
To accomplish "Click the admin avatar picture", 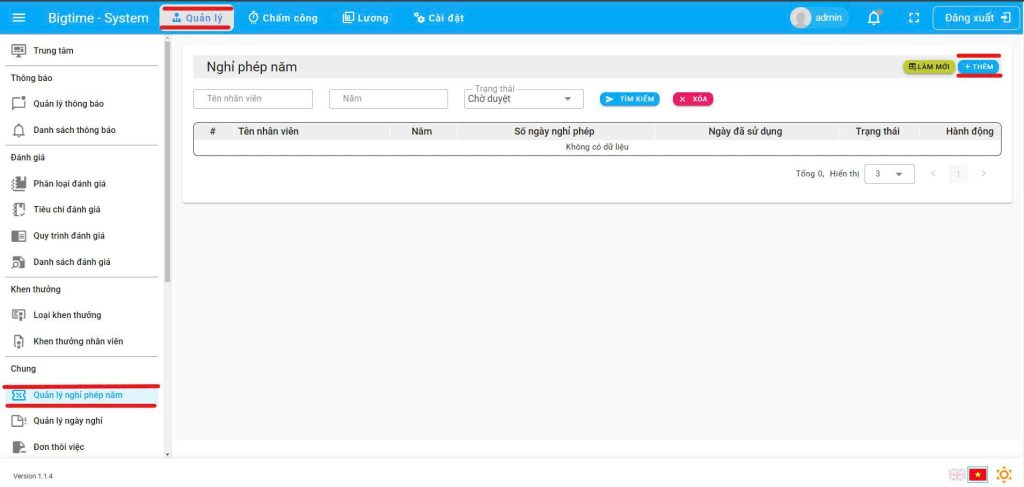I will tap(801, 18).
